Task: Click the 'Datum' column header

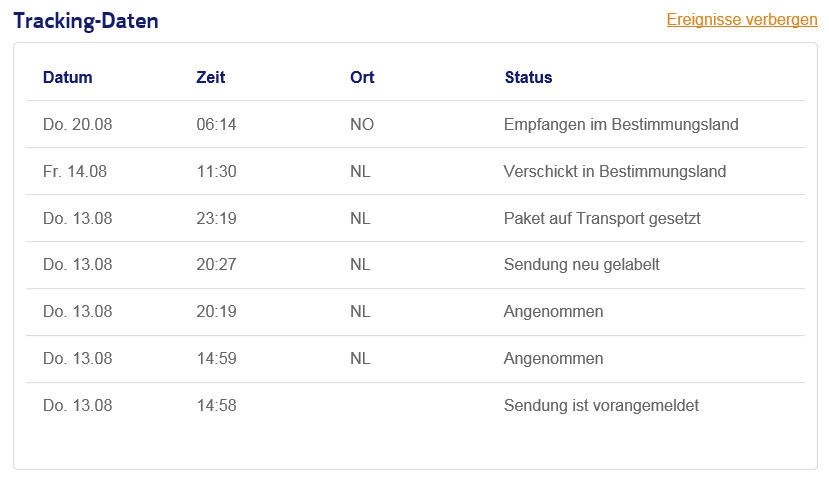Action: tap(67, 77)
